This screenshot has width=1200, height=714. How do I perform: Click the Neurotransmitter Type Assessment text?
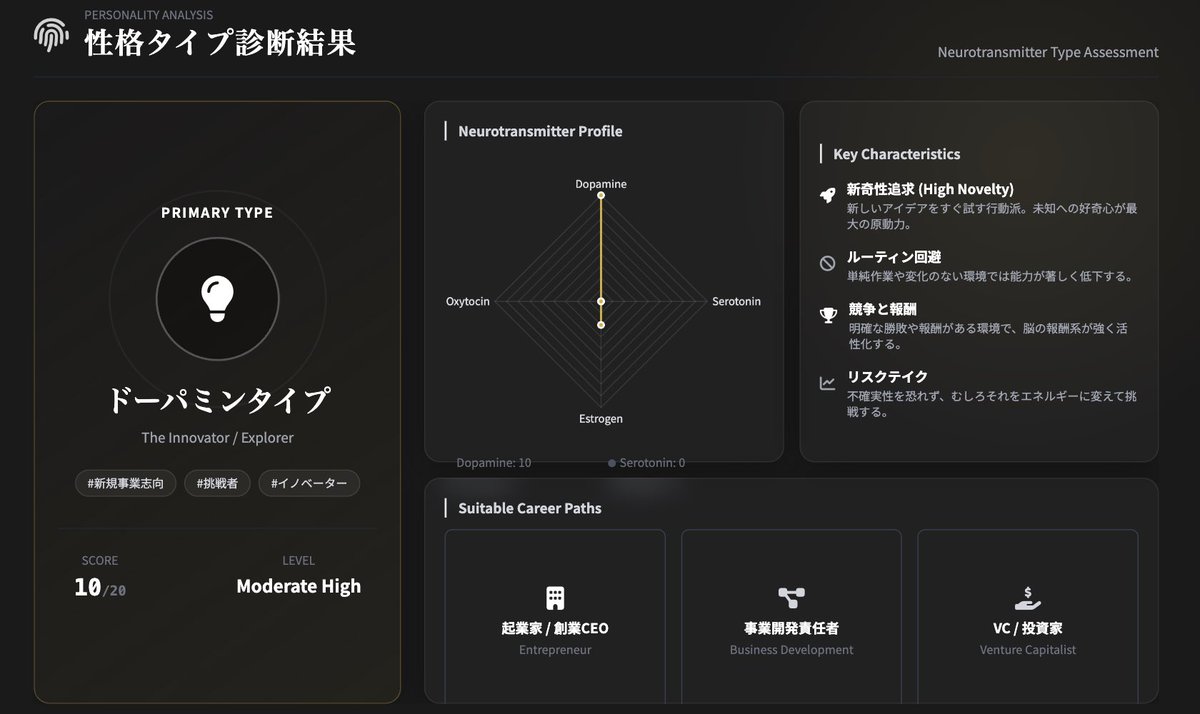tap(1048, 52)
